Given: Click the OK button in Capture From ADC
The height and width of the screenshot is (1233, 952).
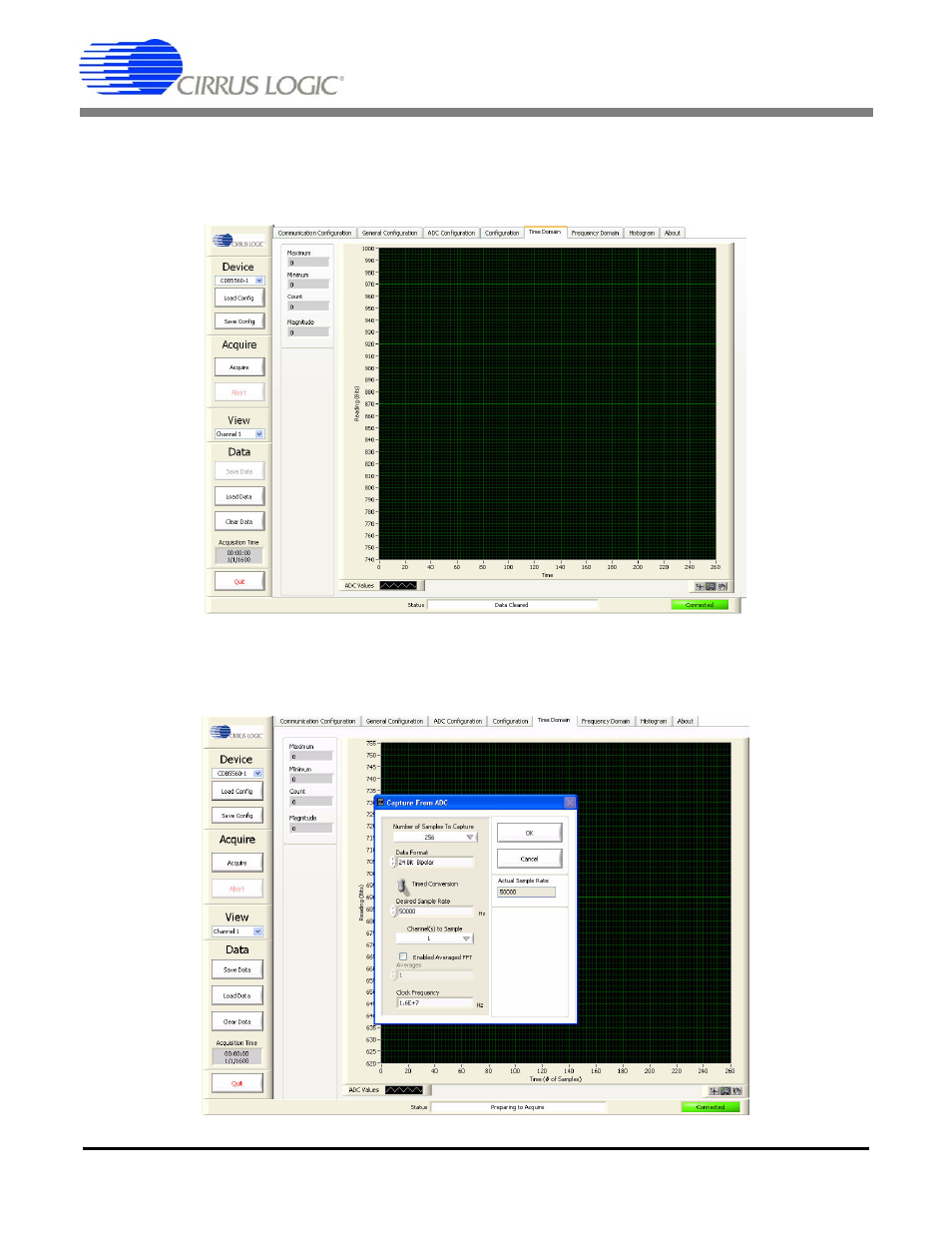Looking at the screenshot, I should pos(529,833).
